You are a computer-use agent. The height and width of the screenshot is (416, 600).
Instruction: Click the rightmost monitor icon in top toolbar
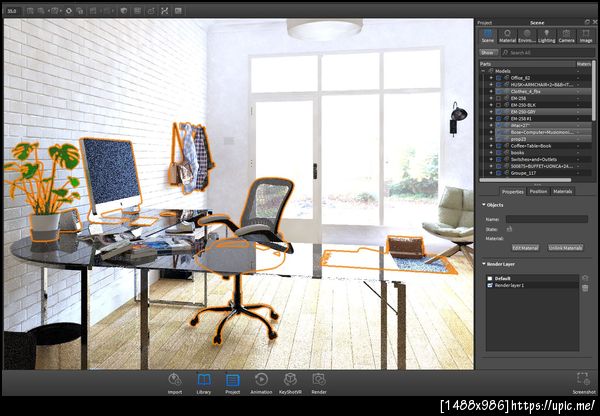coord(178,11)
